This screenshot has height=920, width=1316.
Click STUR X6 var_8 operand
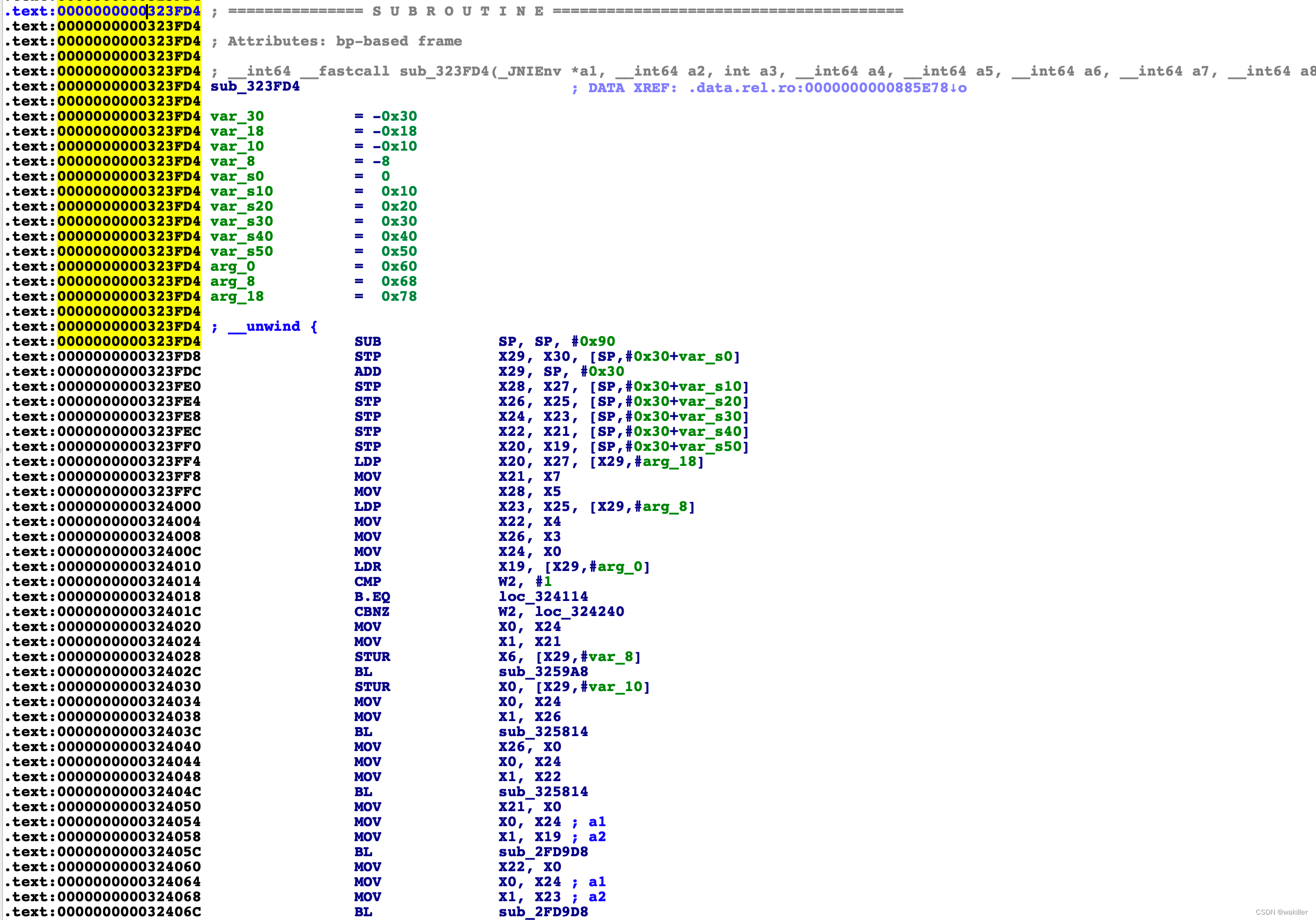coord(570,656)
